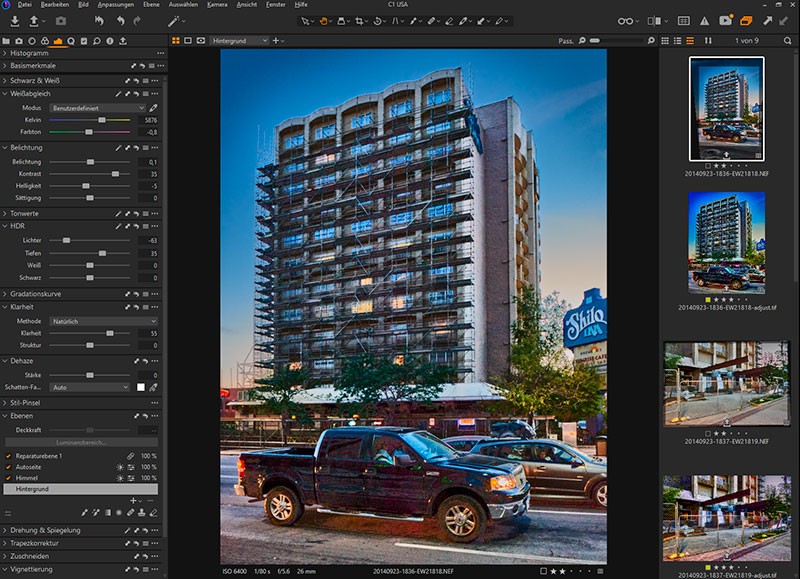
Task: Click the capture camera icon
Action: click(61, 21)
